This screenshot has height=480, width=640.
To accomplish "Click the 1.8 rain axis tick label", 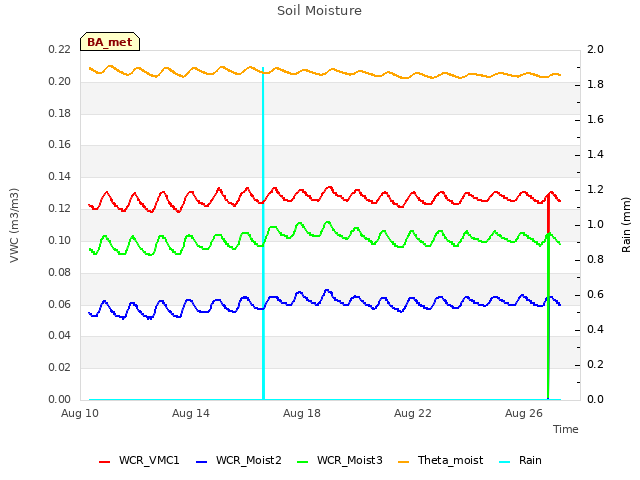I will pyautogui.click(x=595, y=84).
